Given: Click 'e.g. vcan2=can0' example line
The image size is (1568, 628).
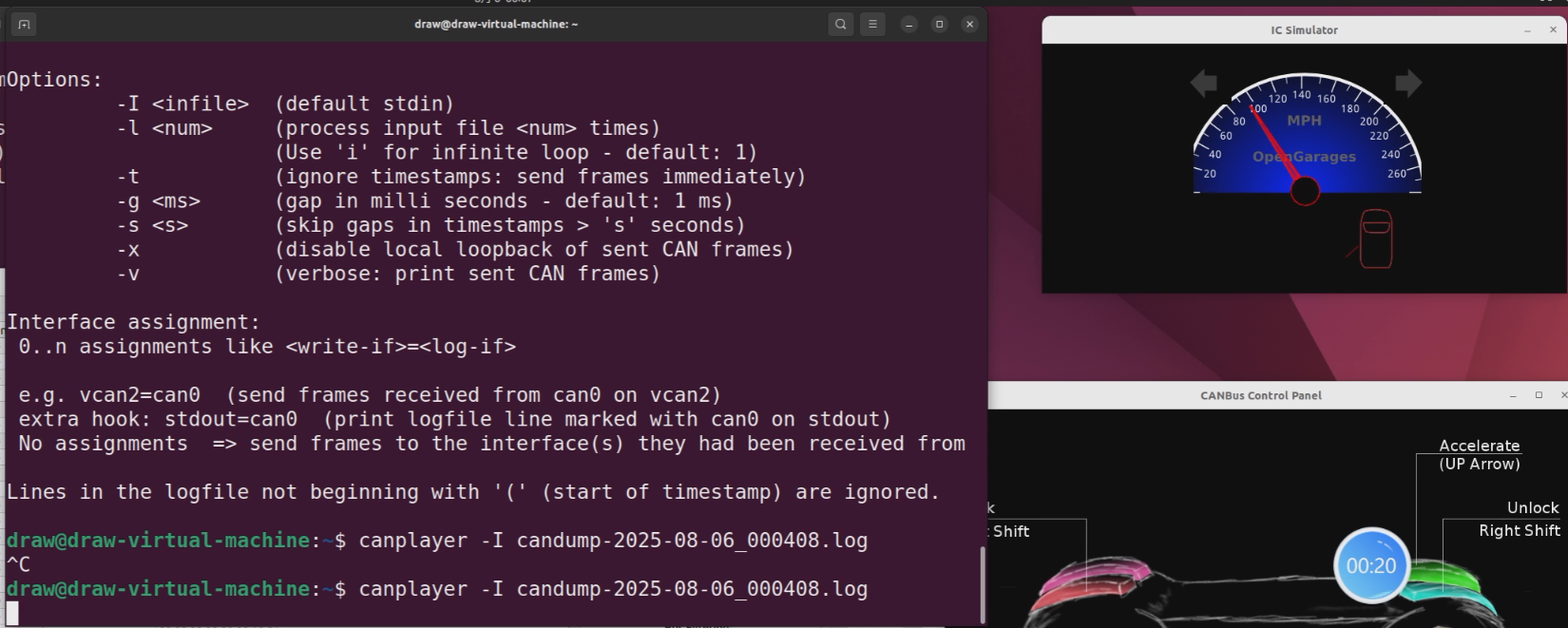Looking at the screenshot, I should [370, 395].
